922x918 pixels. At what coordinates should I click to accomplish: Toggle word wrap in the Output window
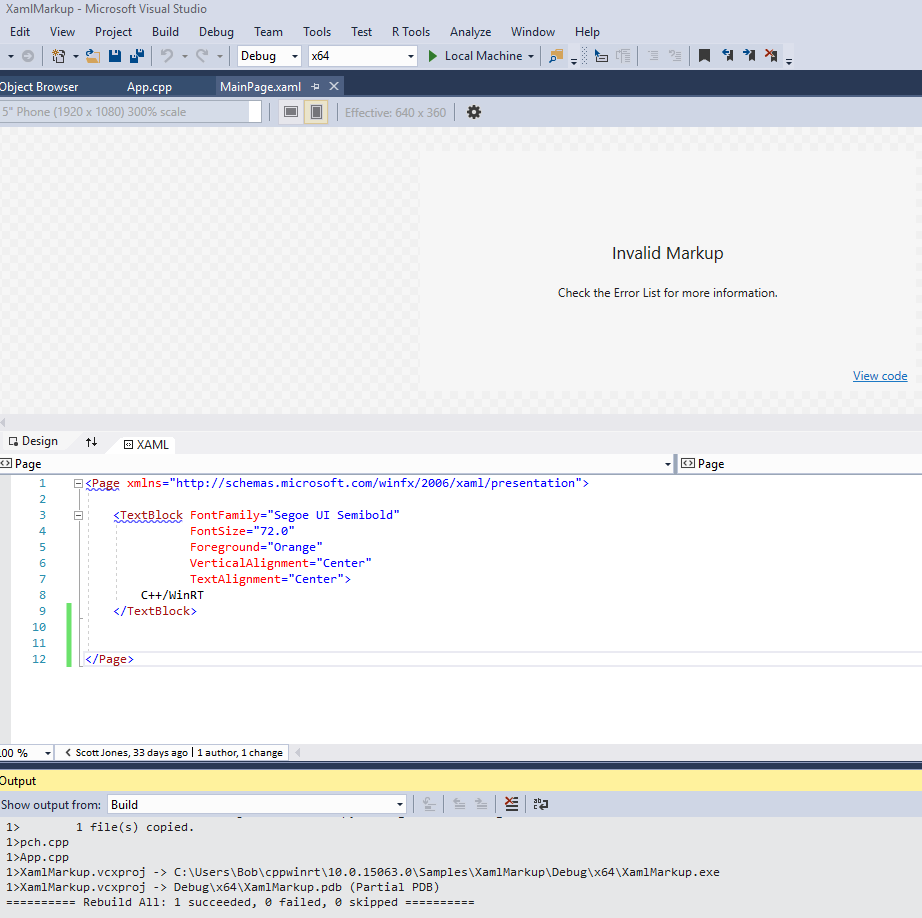[540, 804]
